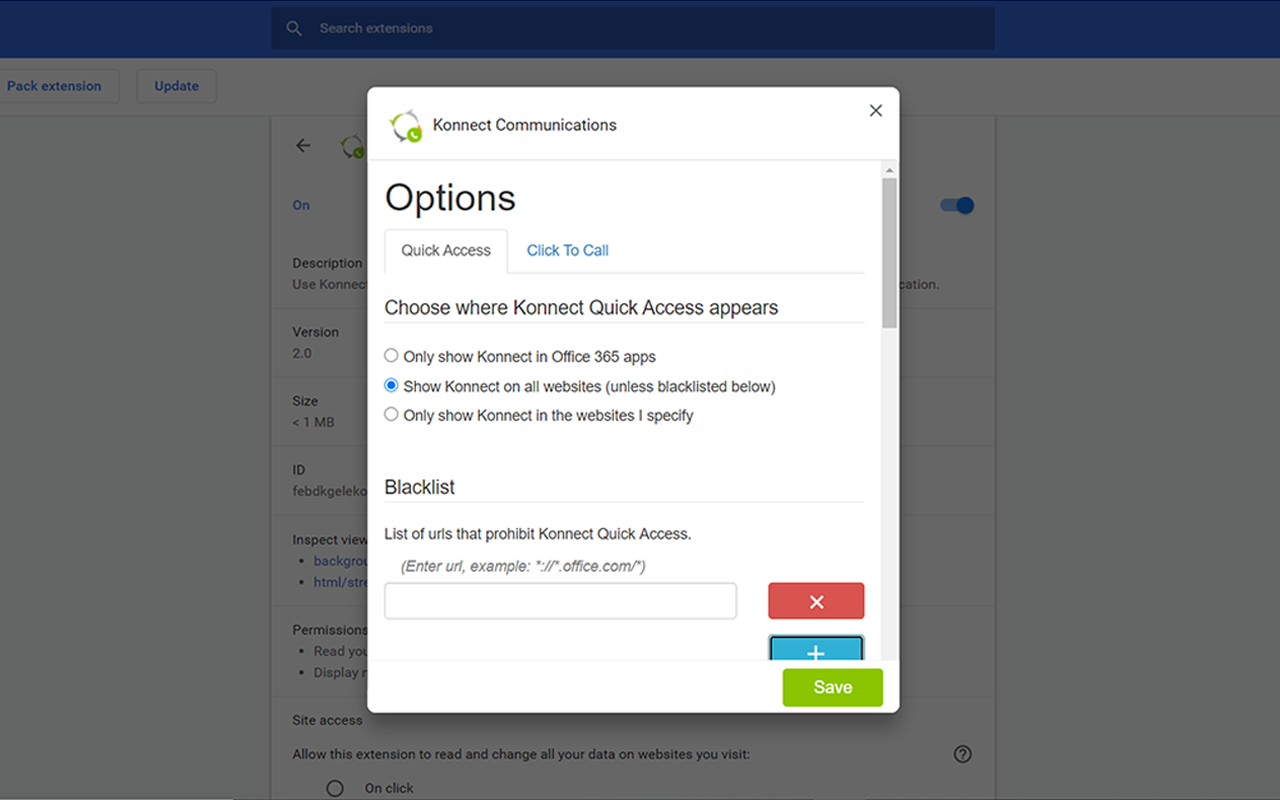
Task: Remove blacklist entry with red X button
Action: tap(816, 601)
